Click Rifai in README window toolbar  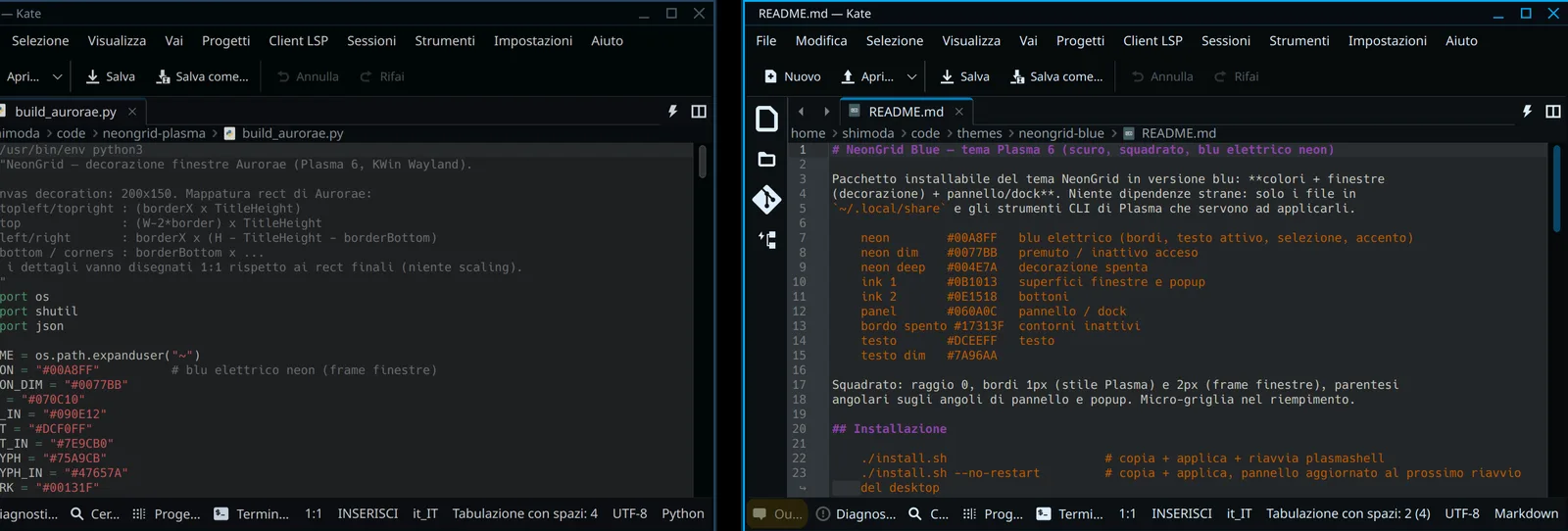click(x=1237, y=76)
